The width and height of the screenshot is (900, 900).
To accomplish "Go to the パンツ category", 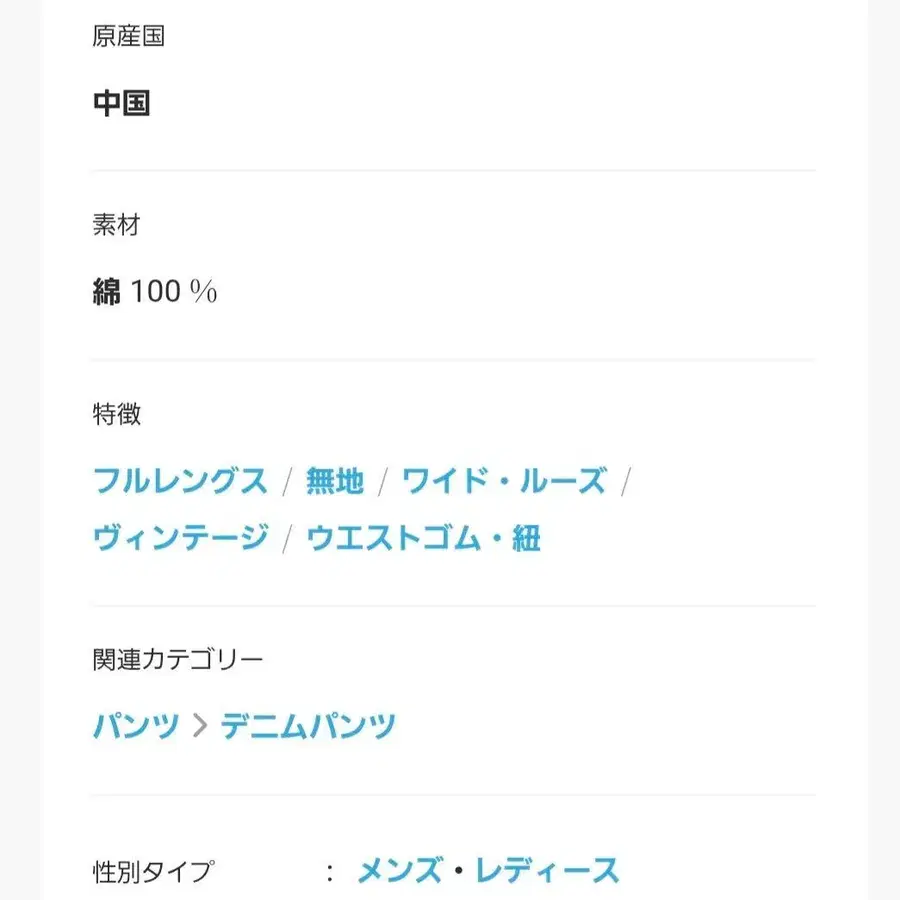I will coord(136,725).
